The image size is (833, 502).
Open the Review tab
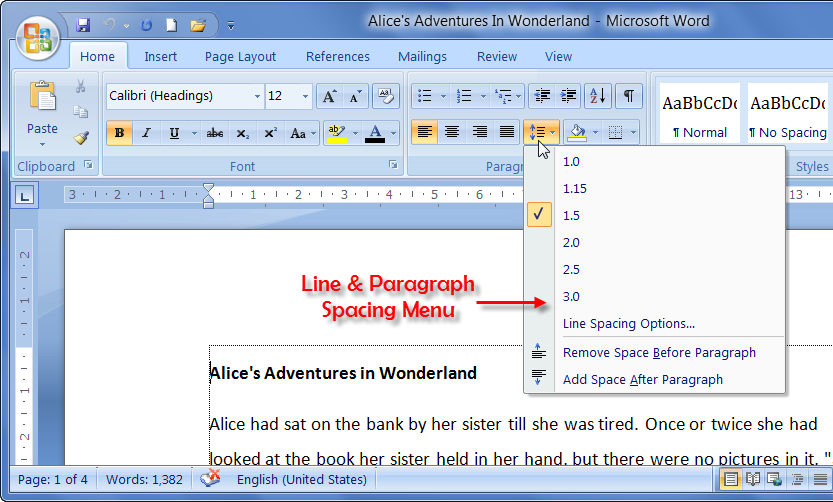tap(497, 56)
